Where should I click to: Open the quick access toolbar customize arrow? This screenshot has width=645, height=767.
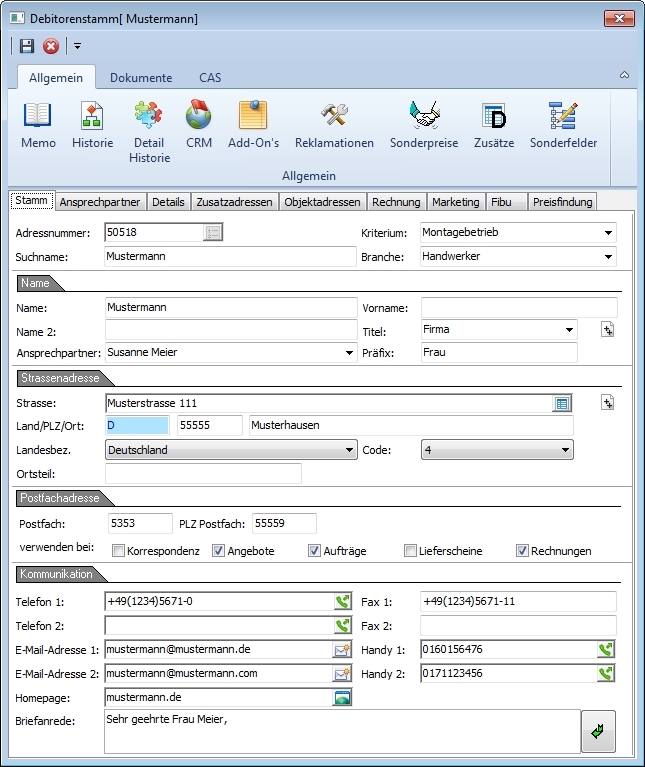click(77, 46)
